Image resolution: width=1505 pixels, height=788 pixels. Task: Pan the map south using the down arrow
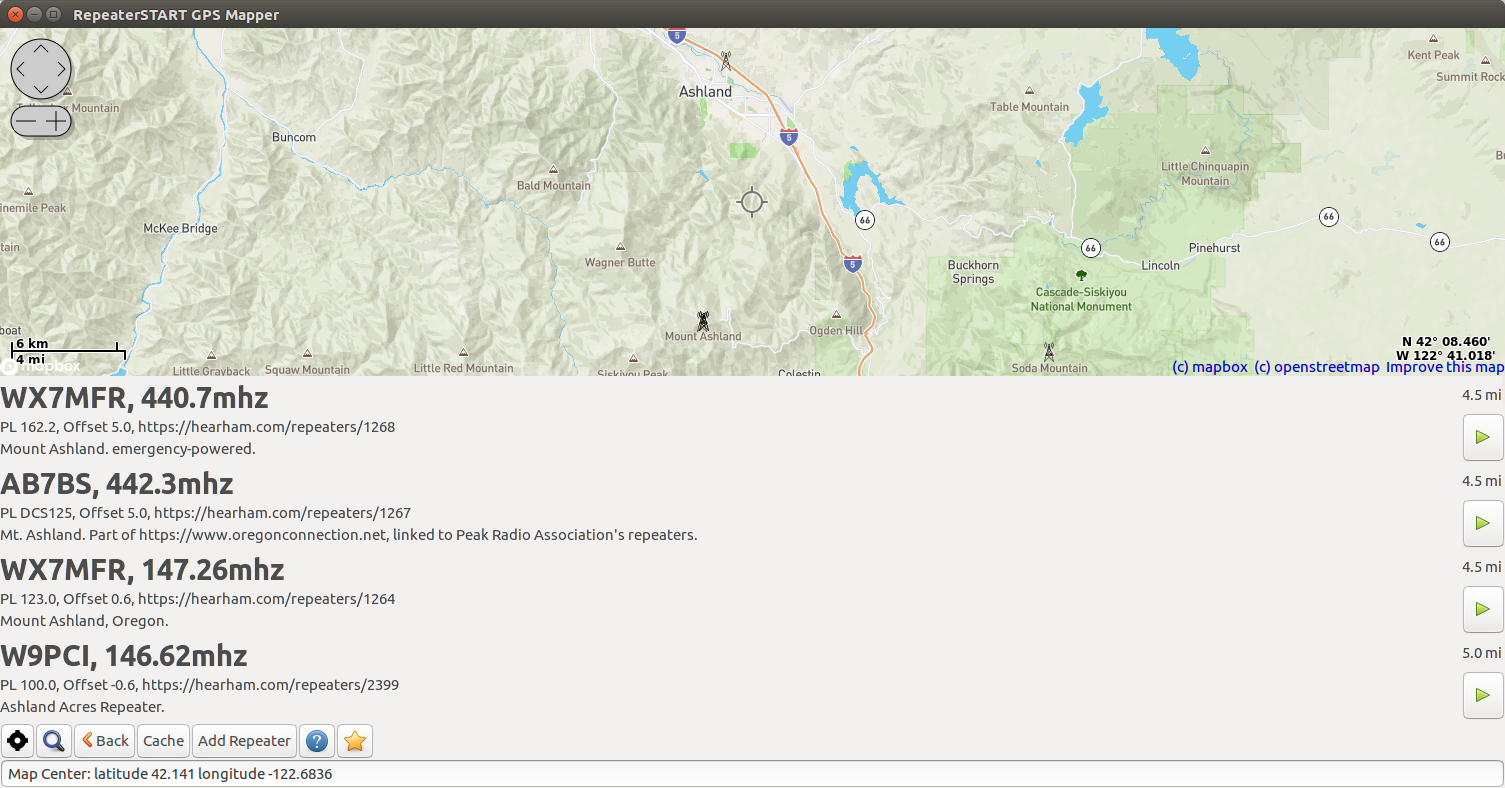coord(41,88)
